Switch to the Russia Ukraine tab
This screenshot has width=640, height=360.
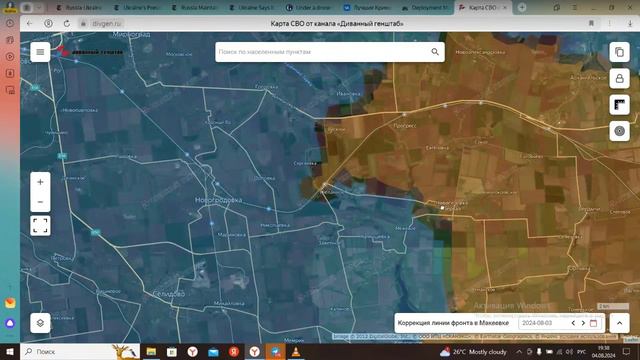click(80, 7)
